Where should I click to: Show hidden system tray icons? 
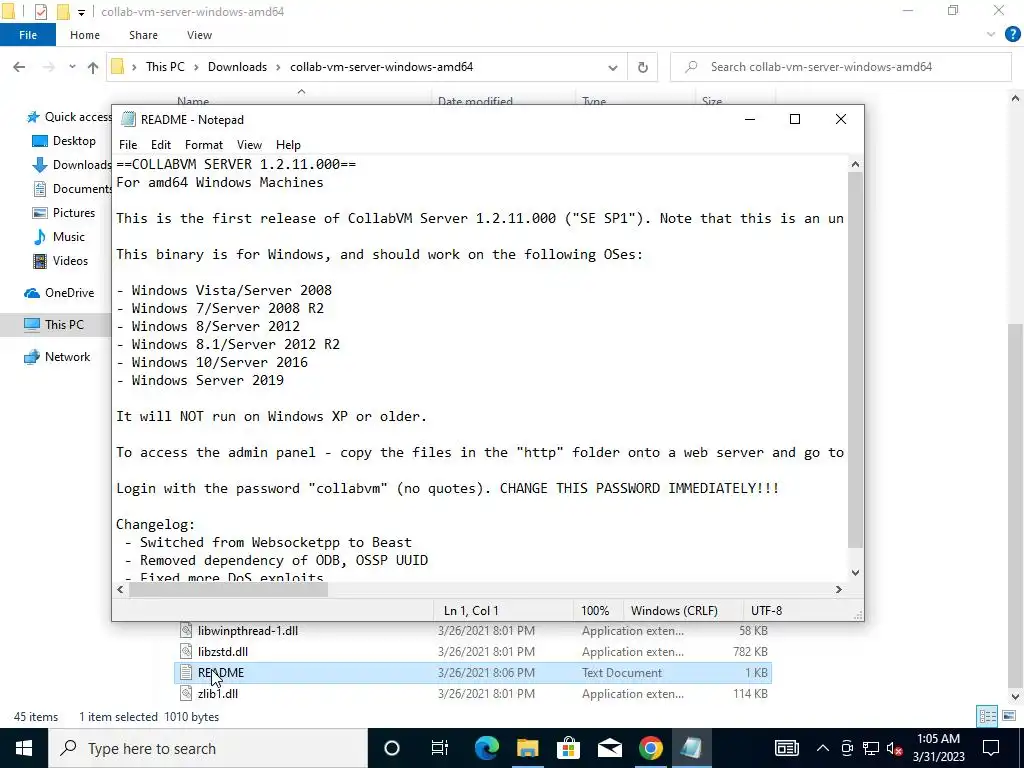(823, 748)
